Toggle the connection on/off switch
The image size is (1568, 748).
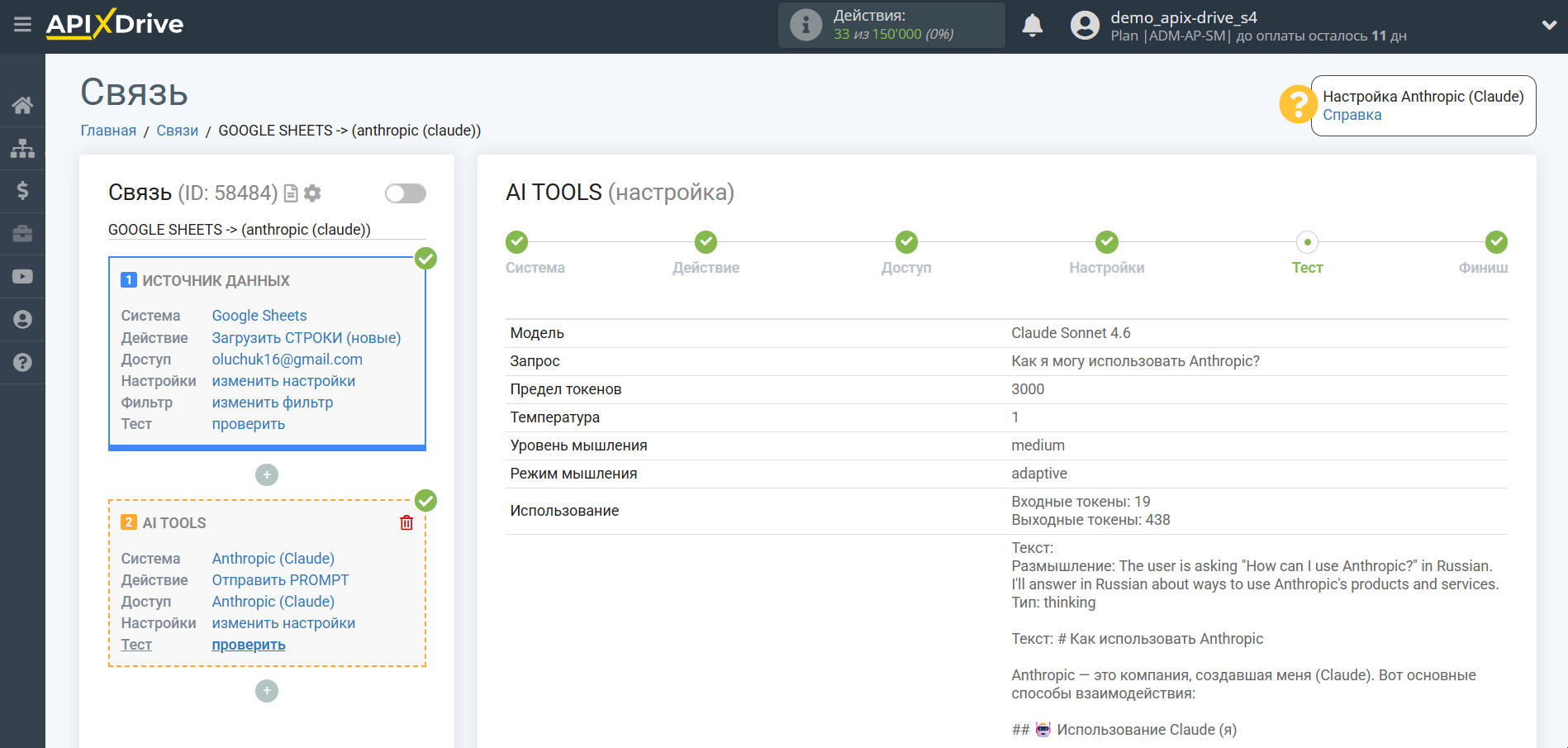[x=405, y=193]
